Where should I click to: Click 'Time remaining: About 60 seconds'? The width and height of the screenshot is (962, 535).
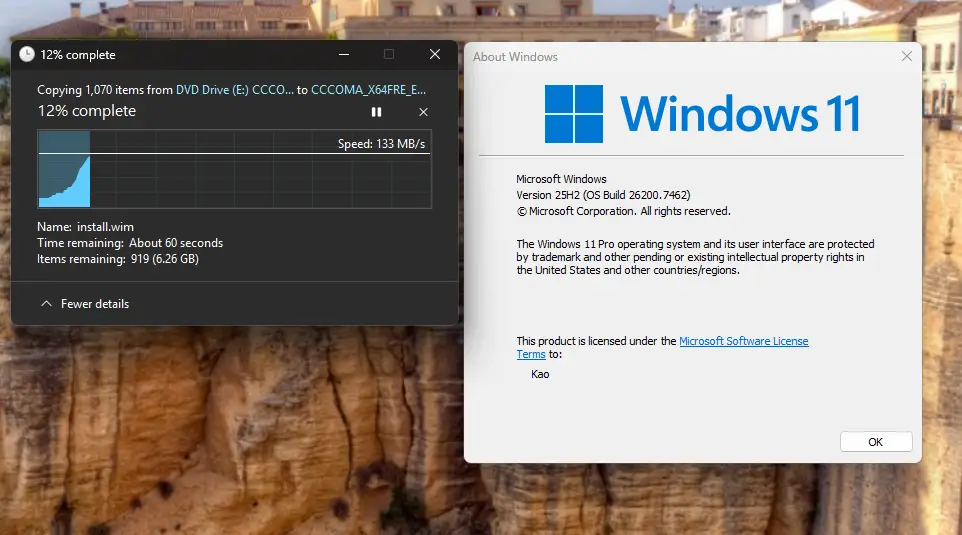pos(130,243)
